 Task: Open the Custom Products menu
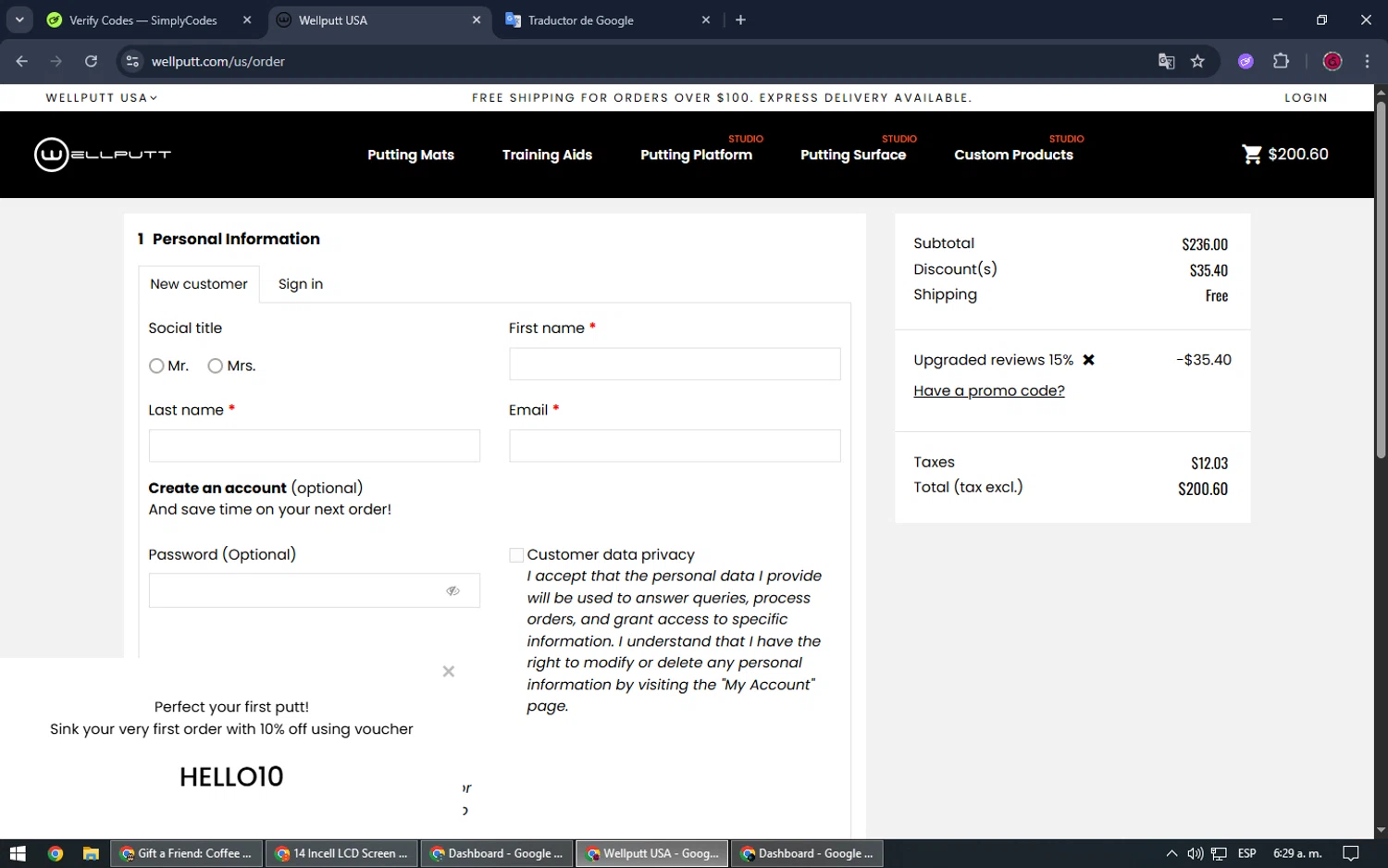coord(1013,155)
